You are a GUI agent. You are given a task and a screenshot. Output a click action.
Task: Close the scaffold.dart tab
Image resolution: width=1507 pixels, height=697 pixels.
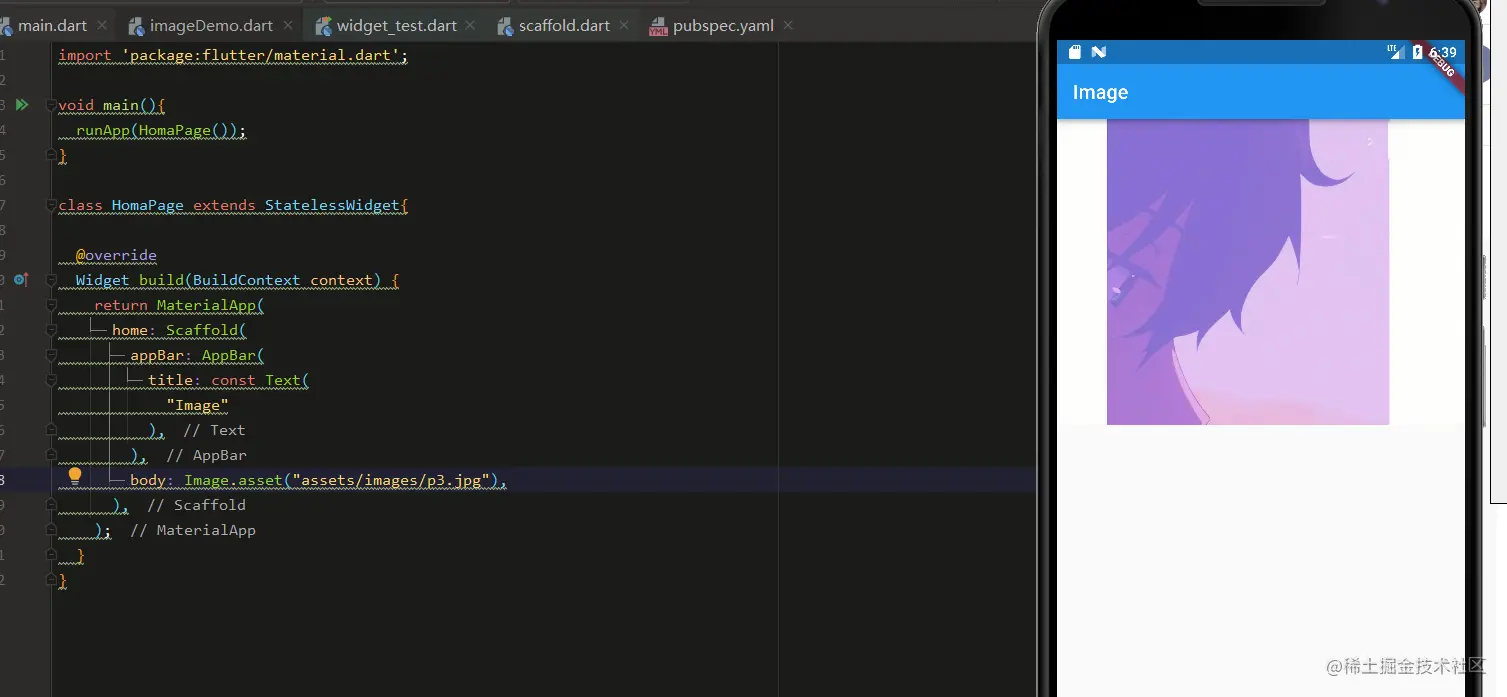click(x=625, y=26)
